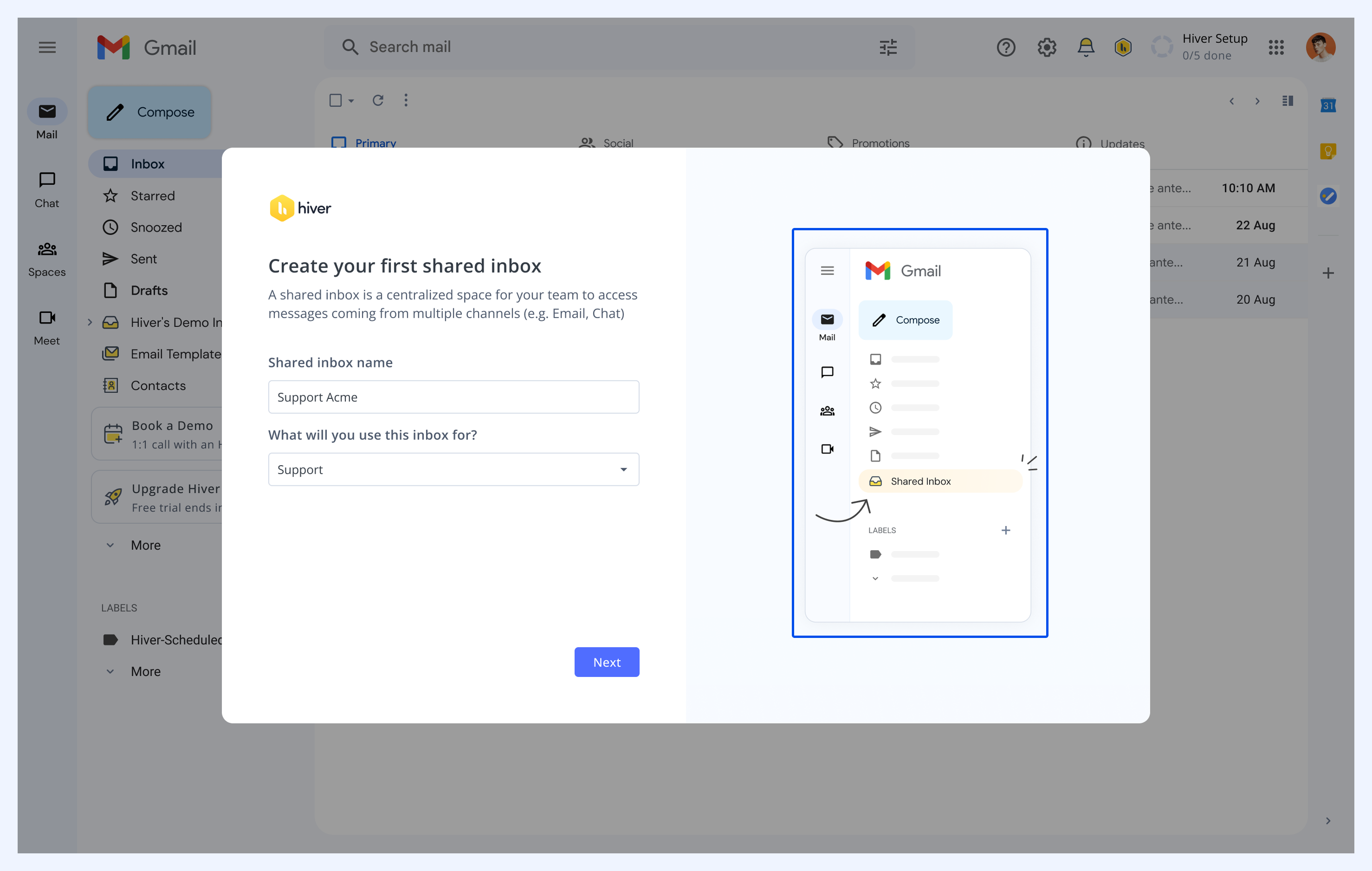Open the inbox purpose dropdown showing Support
This screenshot has width=1372, height=871.
453,469
